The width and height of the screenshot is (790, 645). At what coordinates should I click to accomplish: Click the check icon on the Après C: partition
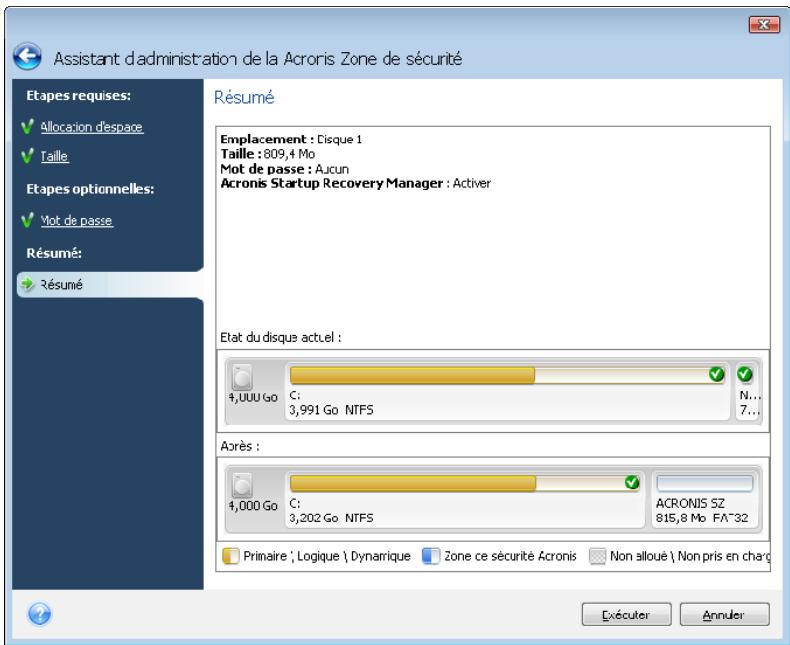(x=632, y=482)
